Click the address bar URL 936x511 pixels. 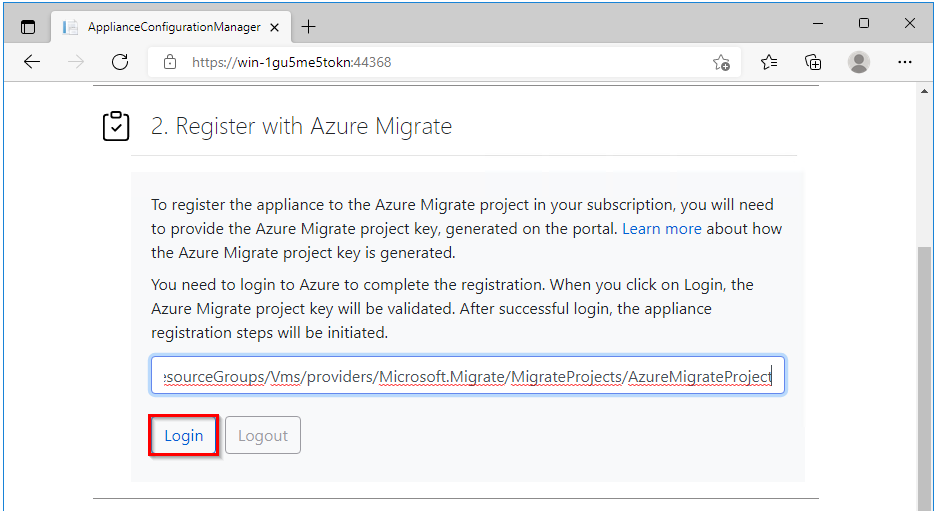click(291, 62)
